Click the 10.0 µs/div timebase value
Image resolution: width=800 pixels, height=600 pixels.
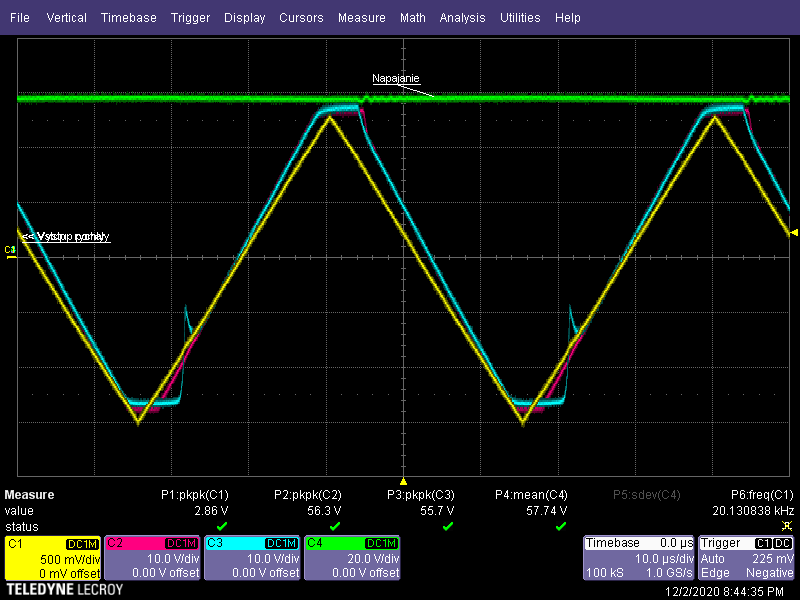664,559
